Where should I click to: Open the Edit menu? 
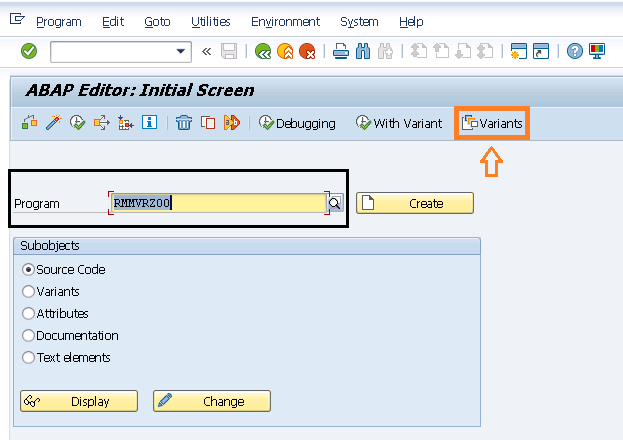pyautogui.click(x=113, y=21)
